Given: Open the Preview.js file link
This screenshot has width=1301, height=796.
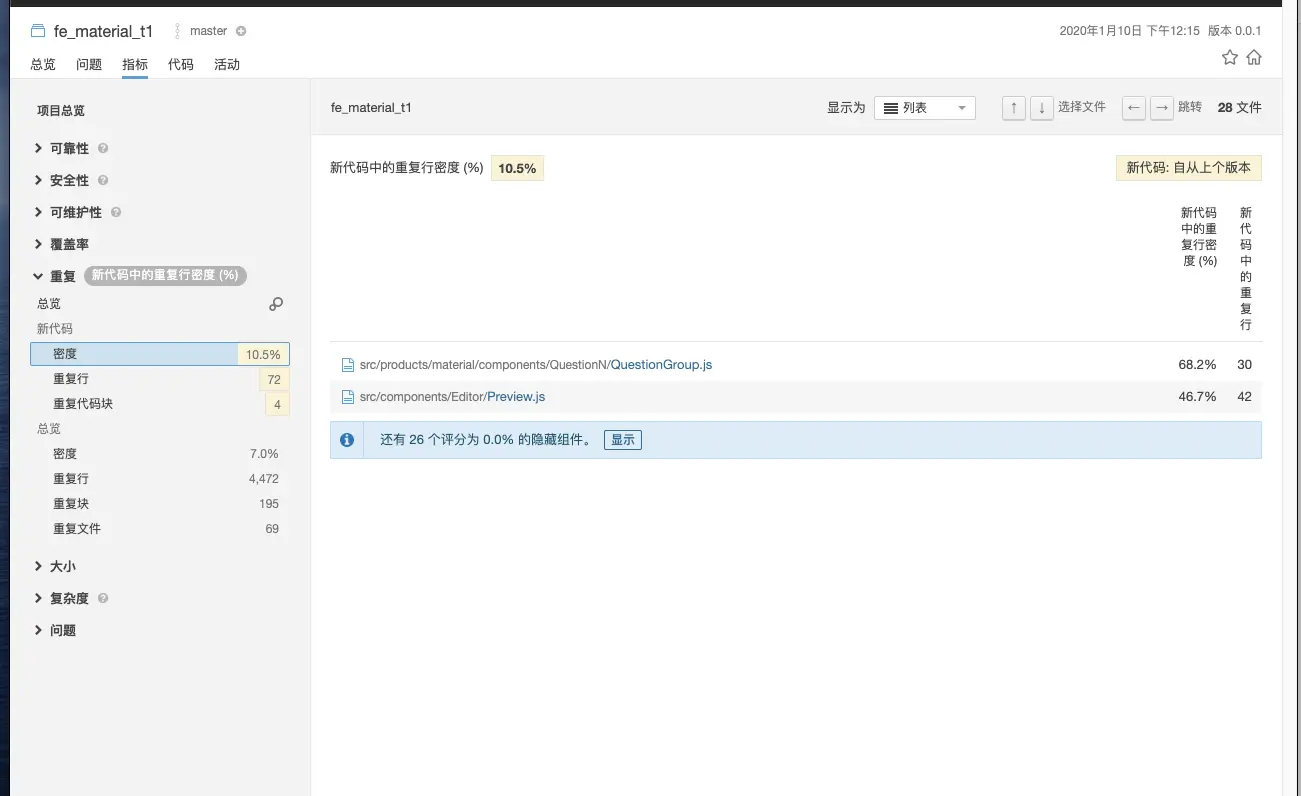Looking at the screenshot, I should (516, 397).
